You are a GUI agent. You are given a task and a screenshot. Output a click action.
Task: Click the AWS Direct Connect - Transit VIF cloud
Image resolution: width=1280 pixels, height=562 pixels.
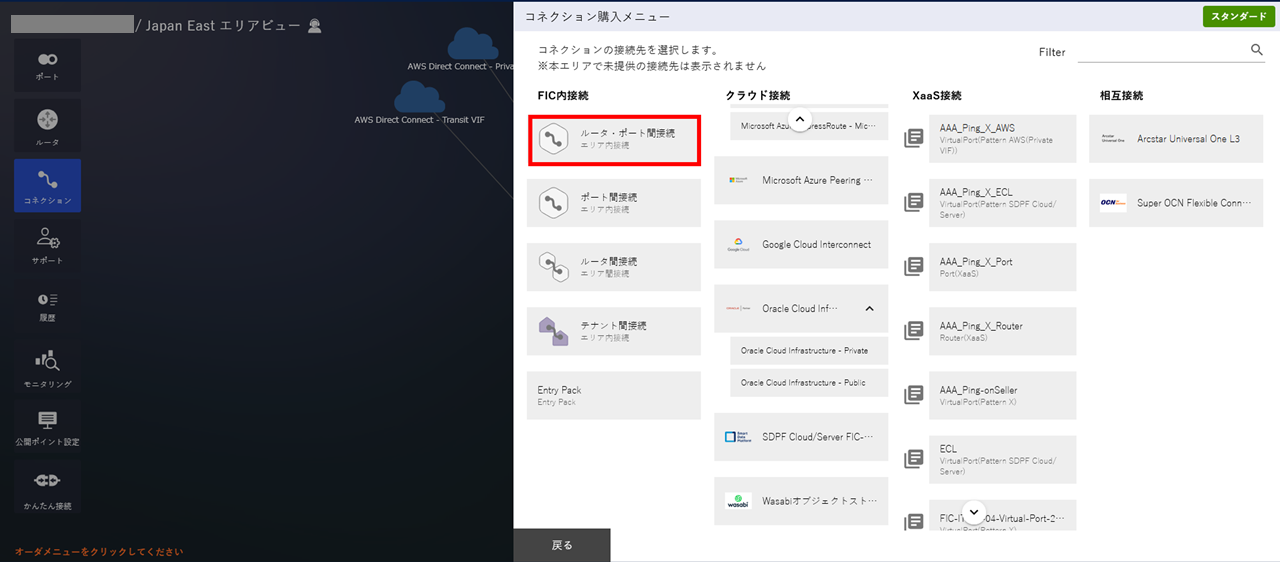419,97
